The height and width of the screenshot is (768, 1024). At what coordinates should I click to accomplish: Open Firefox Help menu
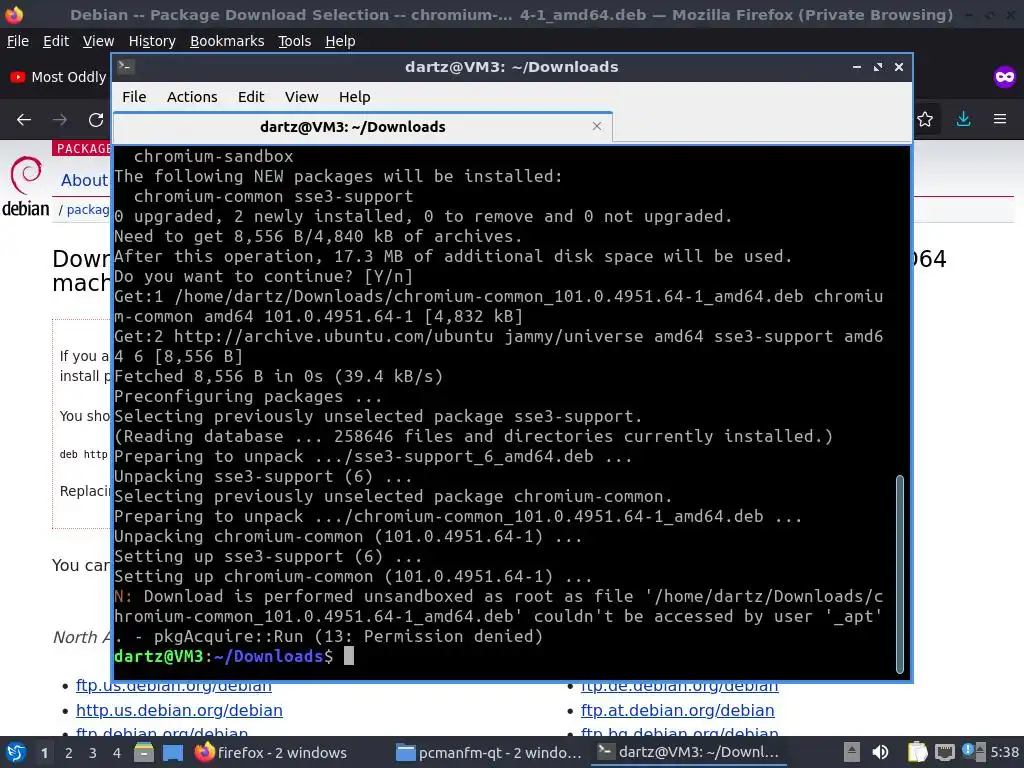340,41
